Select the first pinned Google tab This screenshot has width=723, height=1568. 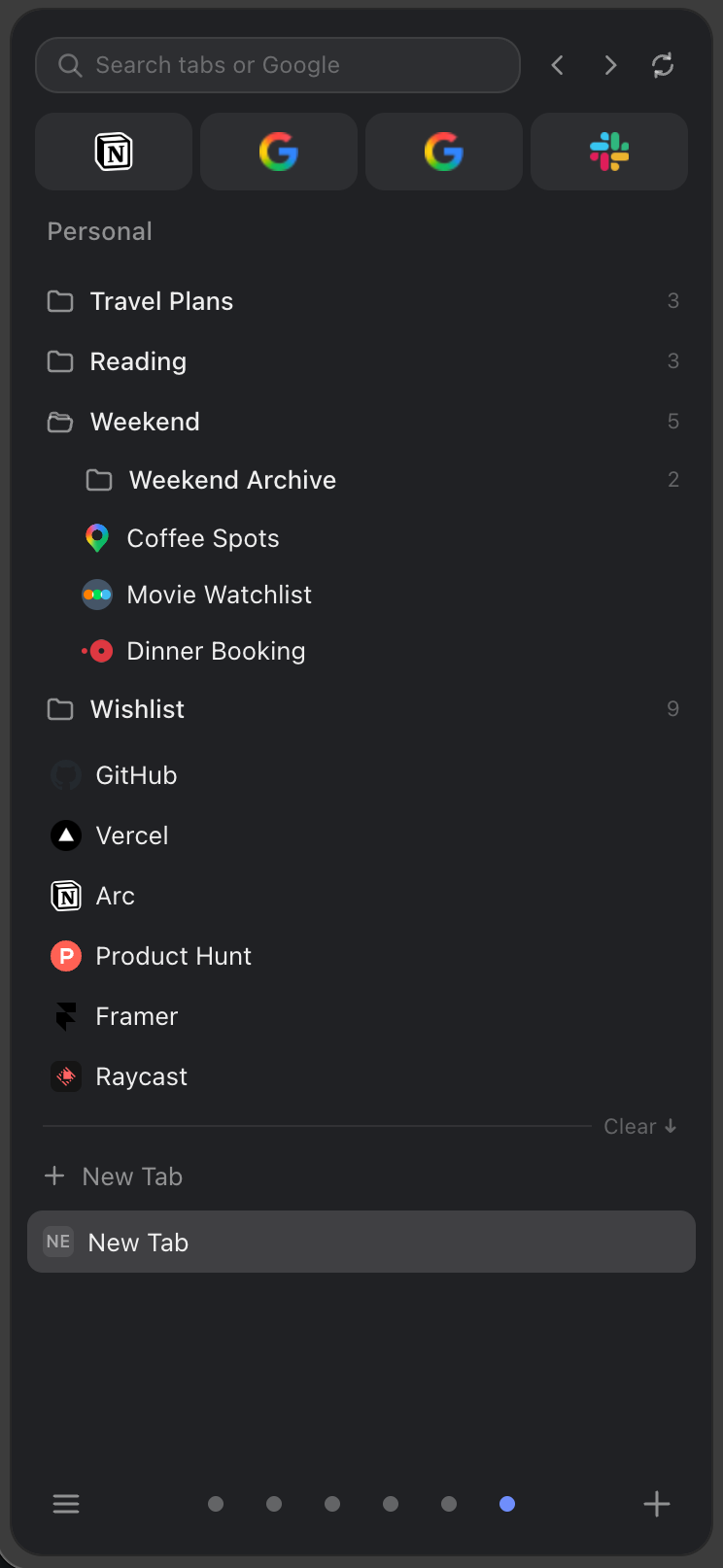click(278, 152)
